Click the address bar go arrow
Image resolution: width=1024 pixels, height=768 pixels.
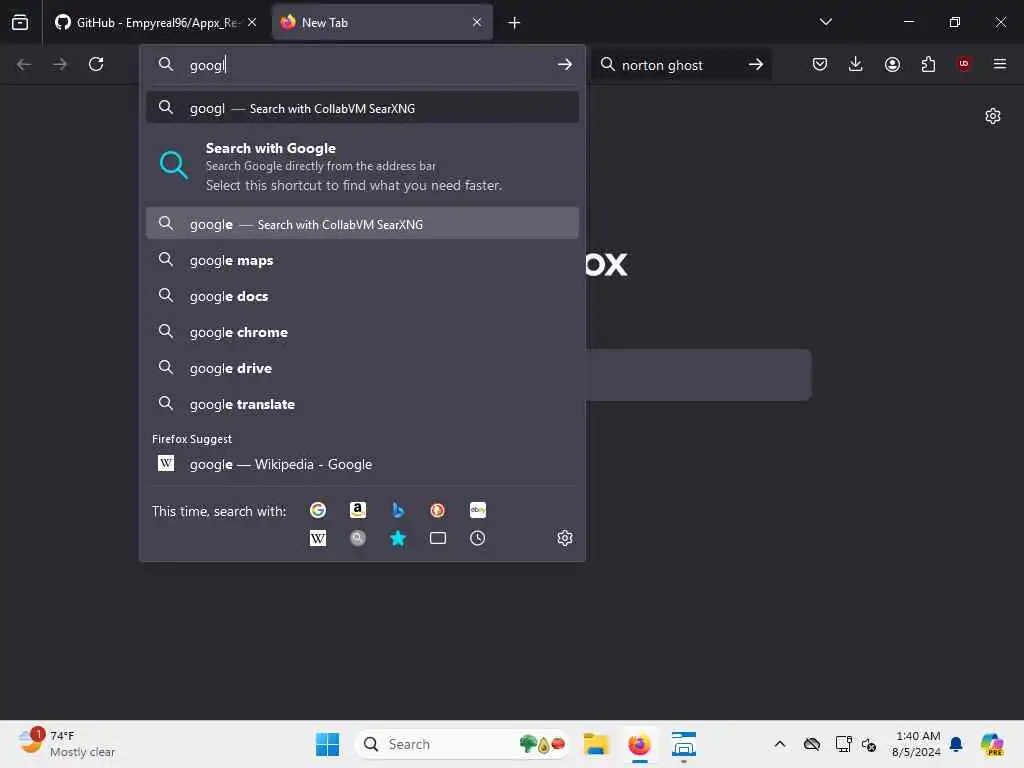pos(565,65)
